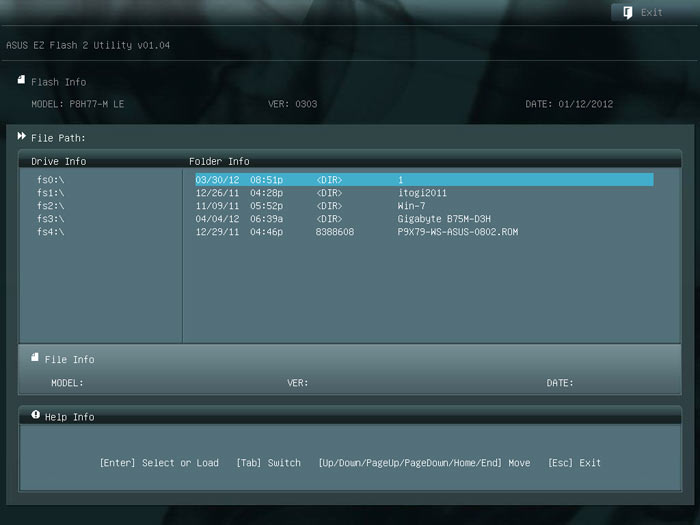The width and height of the screenshot is (700, 525).
Task: Select drive fs0:\
Action: click(50, 180)
